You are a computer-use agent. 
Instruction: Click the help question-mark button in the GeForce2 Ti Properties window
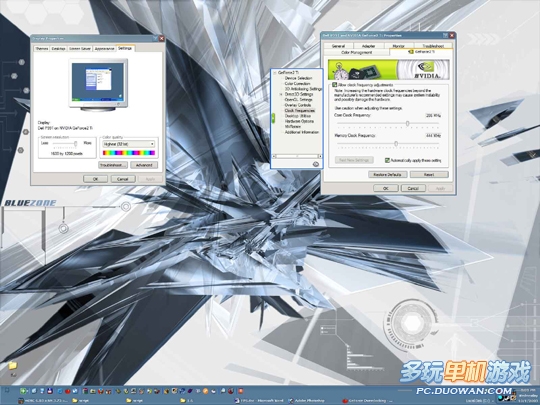446,35
